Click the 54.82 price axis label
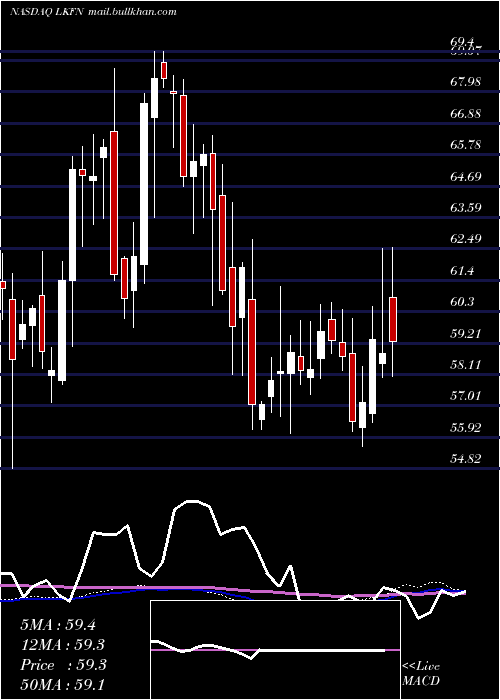The height and width of the screenshot is (700, 500). pos(466,459)
